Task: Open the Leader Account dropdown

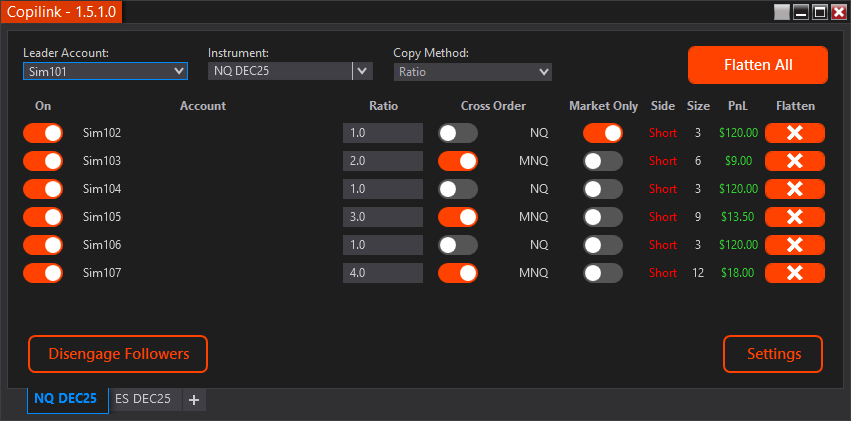Action: tap(105, 72)
